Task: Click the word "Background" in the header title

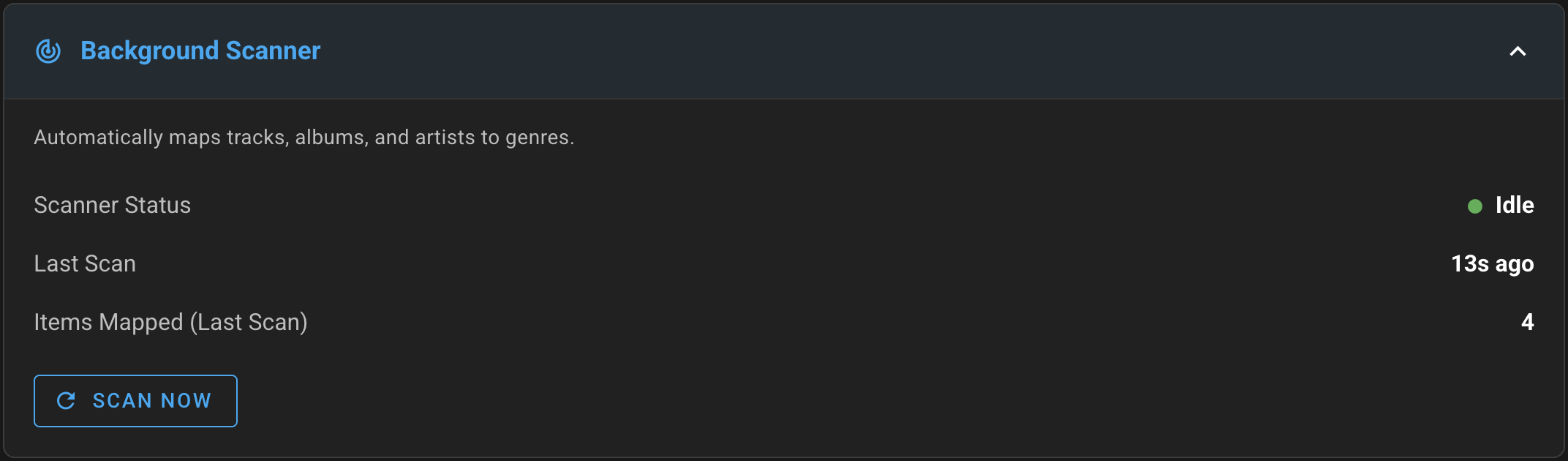Action: click(x=149, y=51)
